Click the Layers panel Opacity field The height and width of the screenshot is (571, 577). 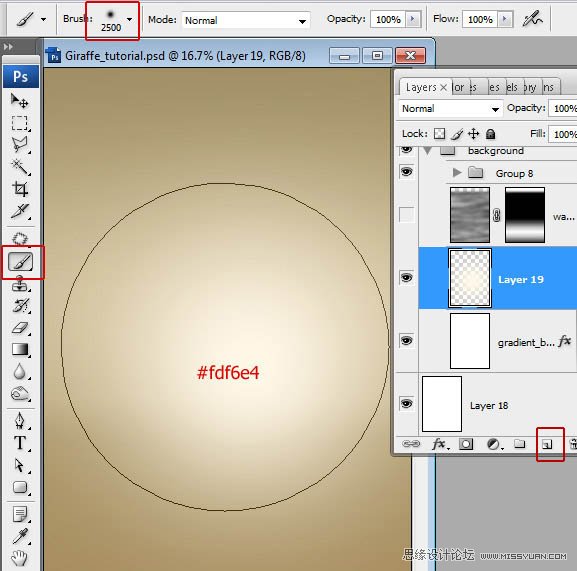click(563, 109)
